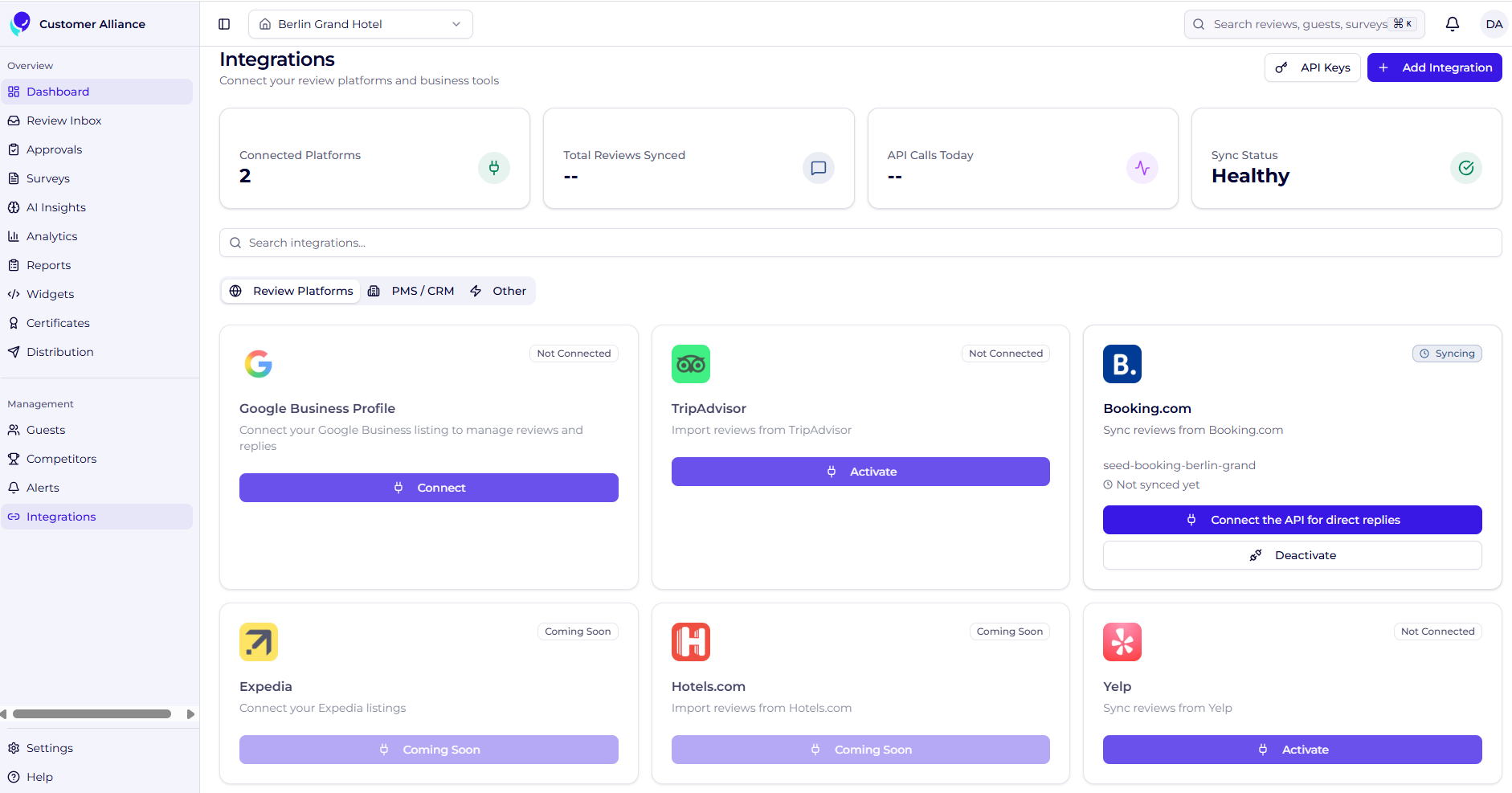Image resolution: width=1512 pixels, height=793 pixels.
Task: Open AI Insights
Action: (x=97, y=207)
